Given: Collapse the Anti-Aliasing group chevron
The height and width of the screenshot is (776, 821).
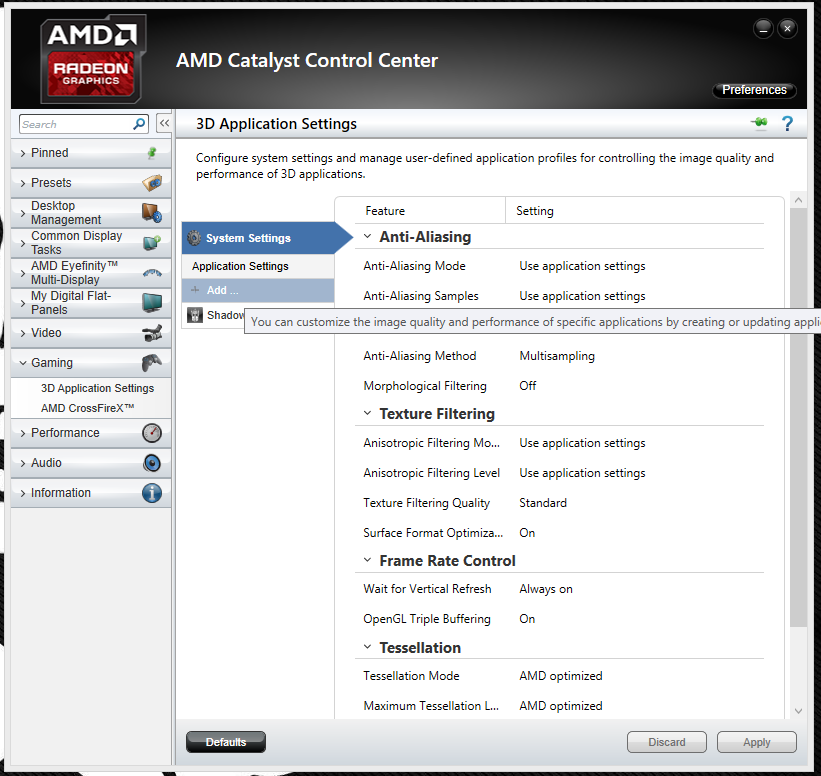Looking at the screenshot, I should coord(368,236).
